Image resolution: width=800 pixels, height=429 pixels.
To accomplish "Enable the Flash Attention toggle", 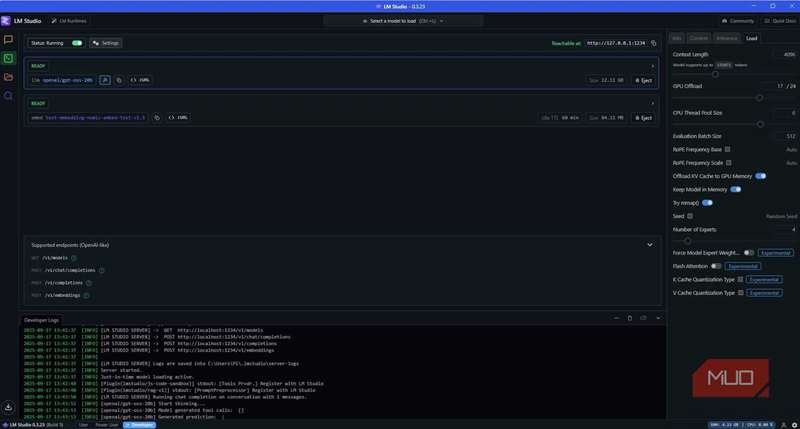I will click(716, 267).
